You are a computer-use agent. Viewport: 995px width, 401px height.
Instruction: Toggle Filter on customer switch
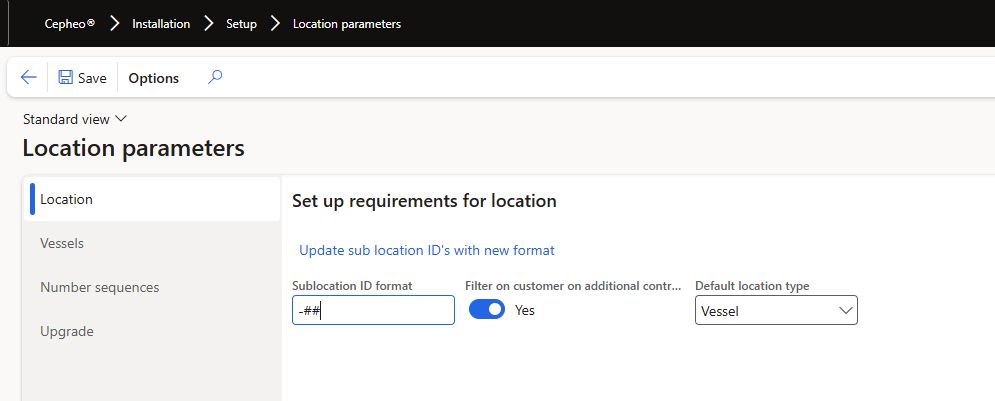pos(487,310)
